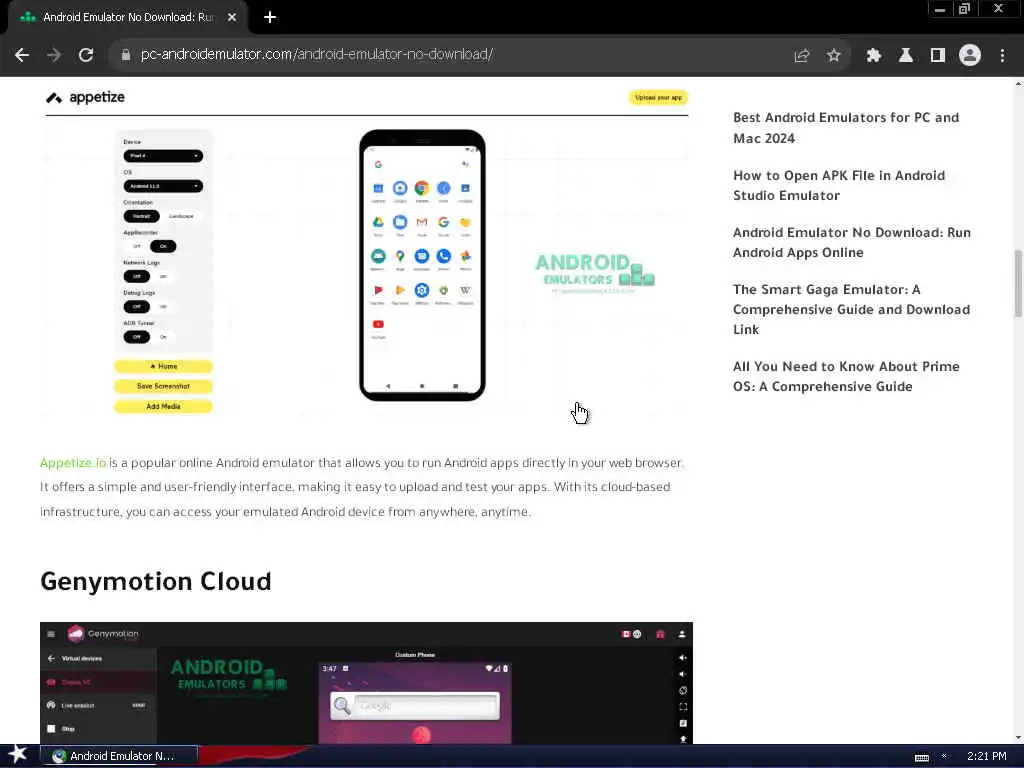1024x768 pixels.
Task: Open Android Emulator No Download: Run Android Apps Online
Action: [x=852, y=242]
